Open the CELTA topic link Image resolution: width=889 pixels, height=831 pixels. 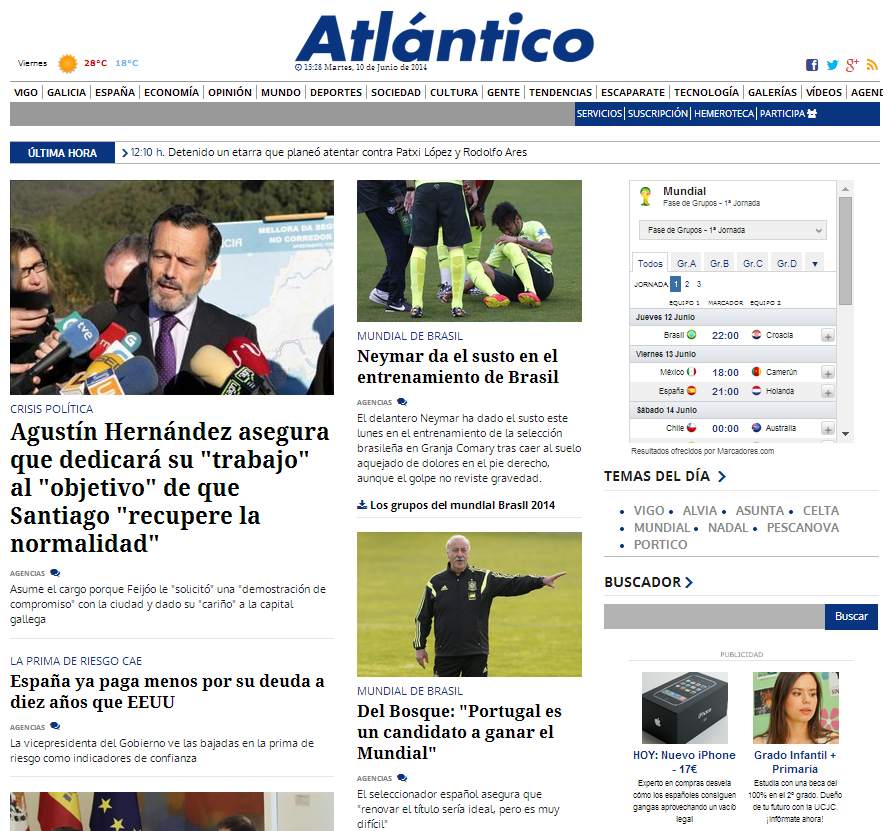point(820,511)
